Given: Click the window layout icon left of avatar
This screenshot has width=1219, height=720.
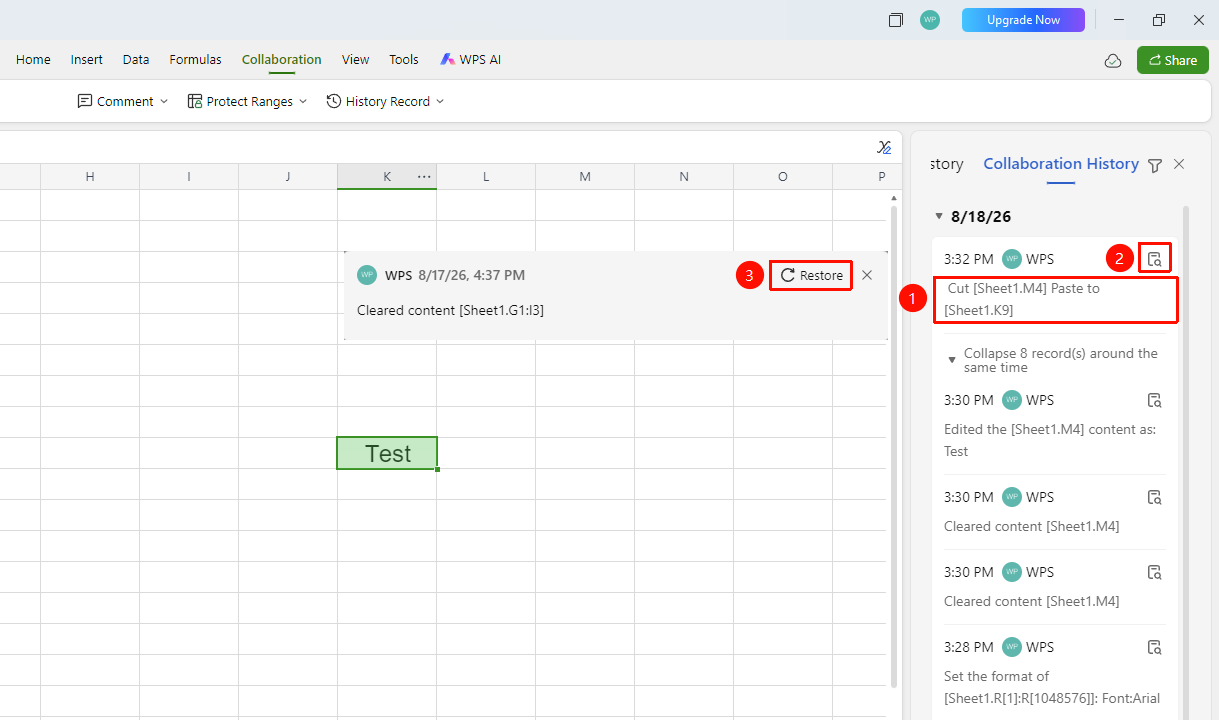Looking at the screenshot, I should (x=896, y=20).
